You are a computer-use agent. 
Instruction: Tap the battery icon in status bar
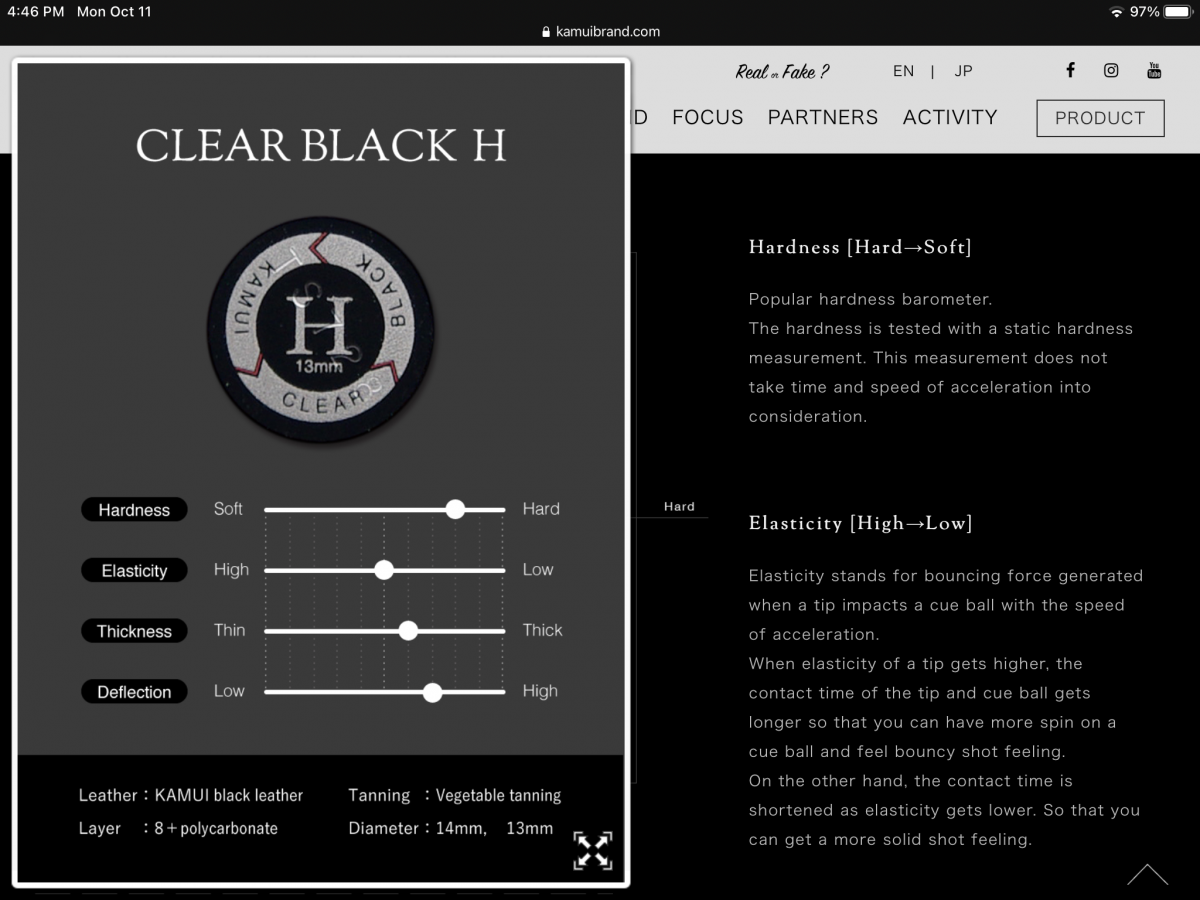1179,12
